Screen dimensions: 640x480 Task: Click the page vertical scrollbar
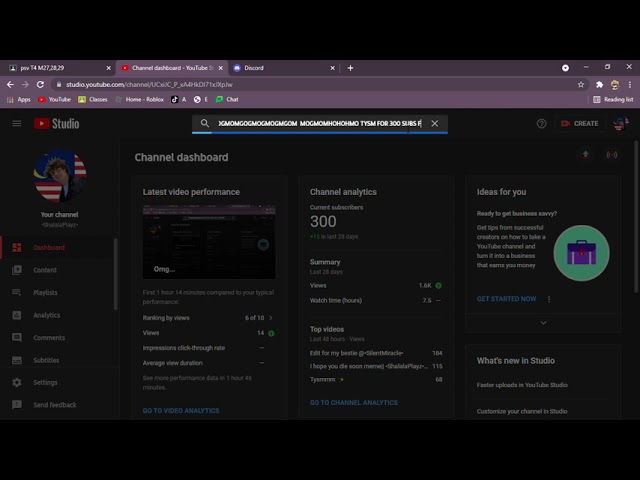(636, 216)
